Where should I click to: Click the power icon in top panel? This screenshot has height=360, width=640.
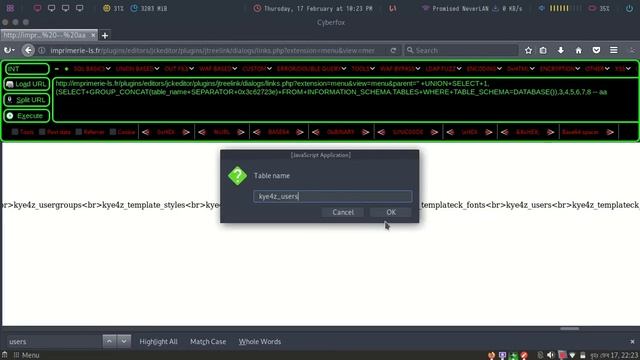pos(629,8)
